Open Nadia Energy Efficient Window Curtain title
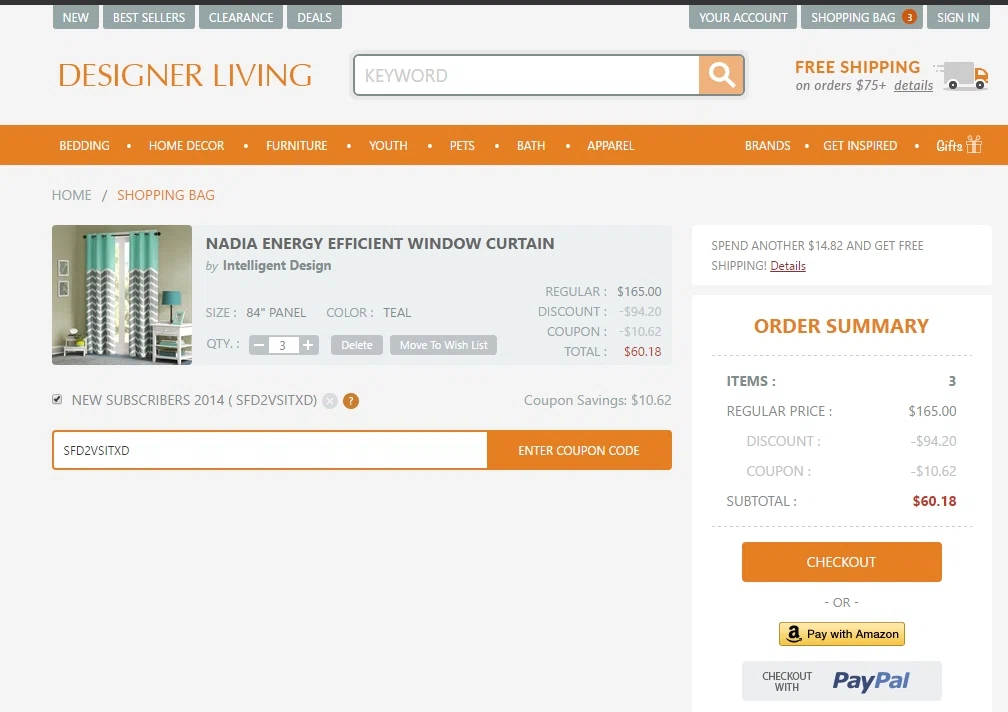1008x712 pixels. tap(380, 244)
